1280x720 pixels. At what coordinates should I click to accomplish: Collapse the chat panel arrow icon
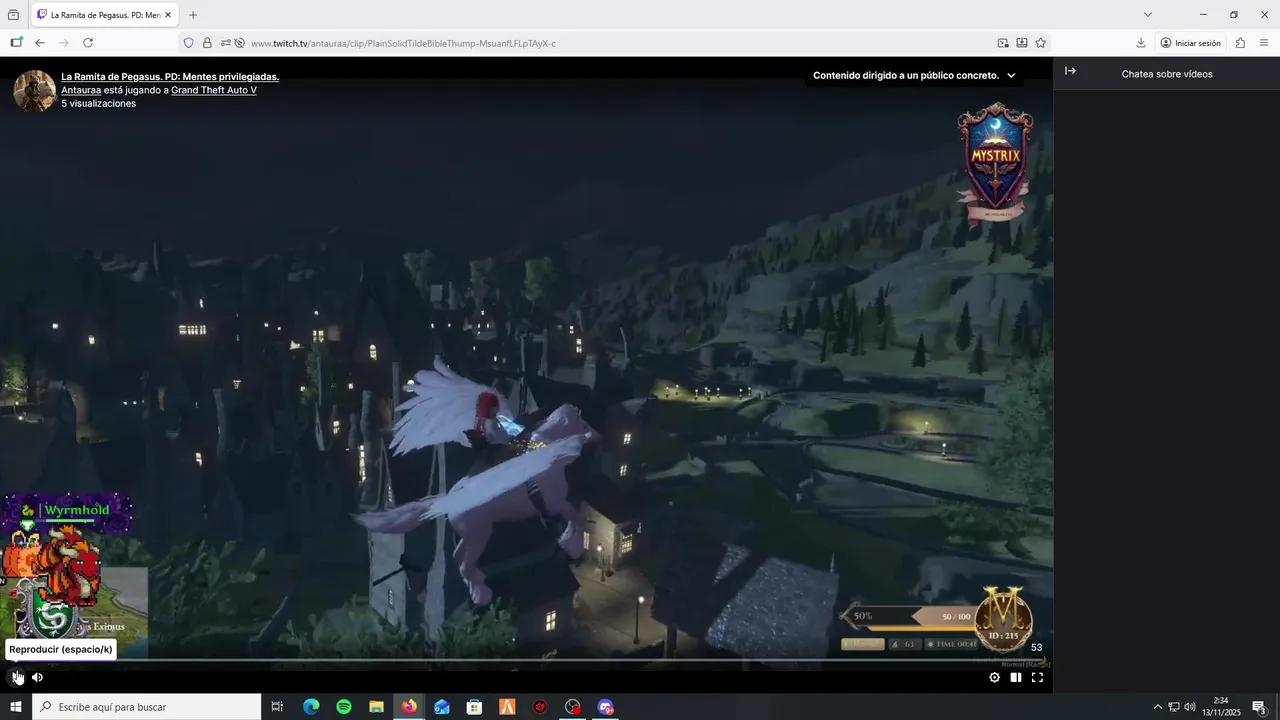(x=1070, y=71)
